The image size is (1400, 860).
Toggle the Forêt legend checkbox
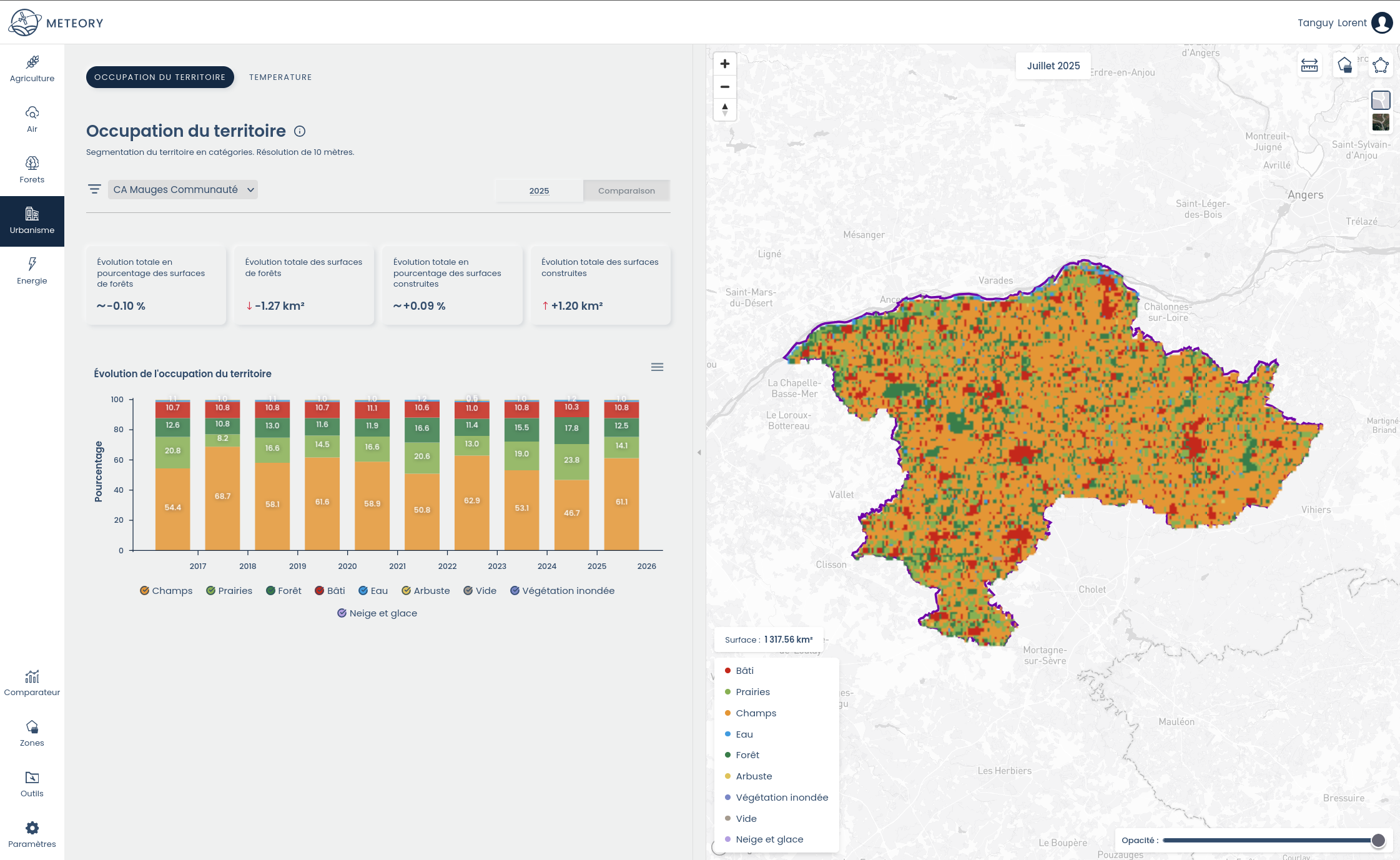[270, 591]
